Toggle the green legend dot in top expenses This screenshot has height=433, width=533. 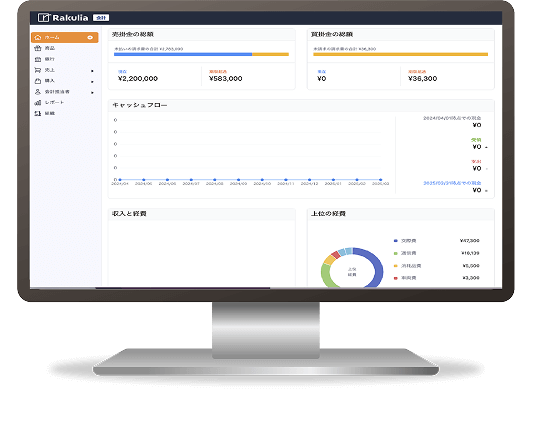(x=395, y=253)
